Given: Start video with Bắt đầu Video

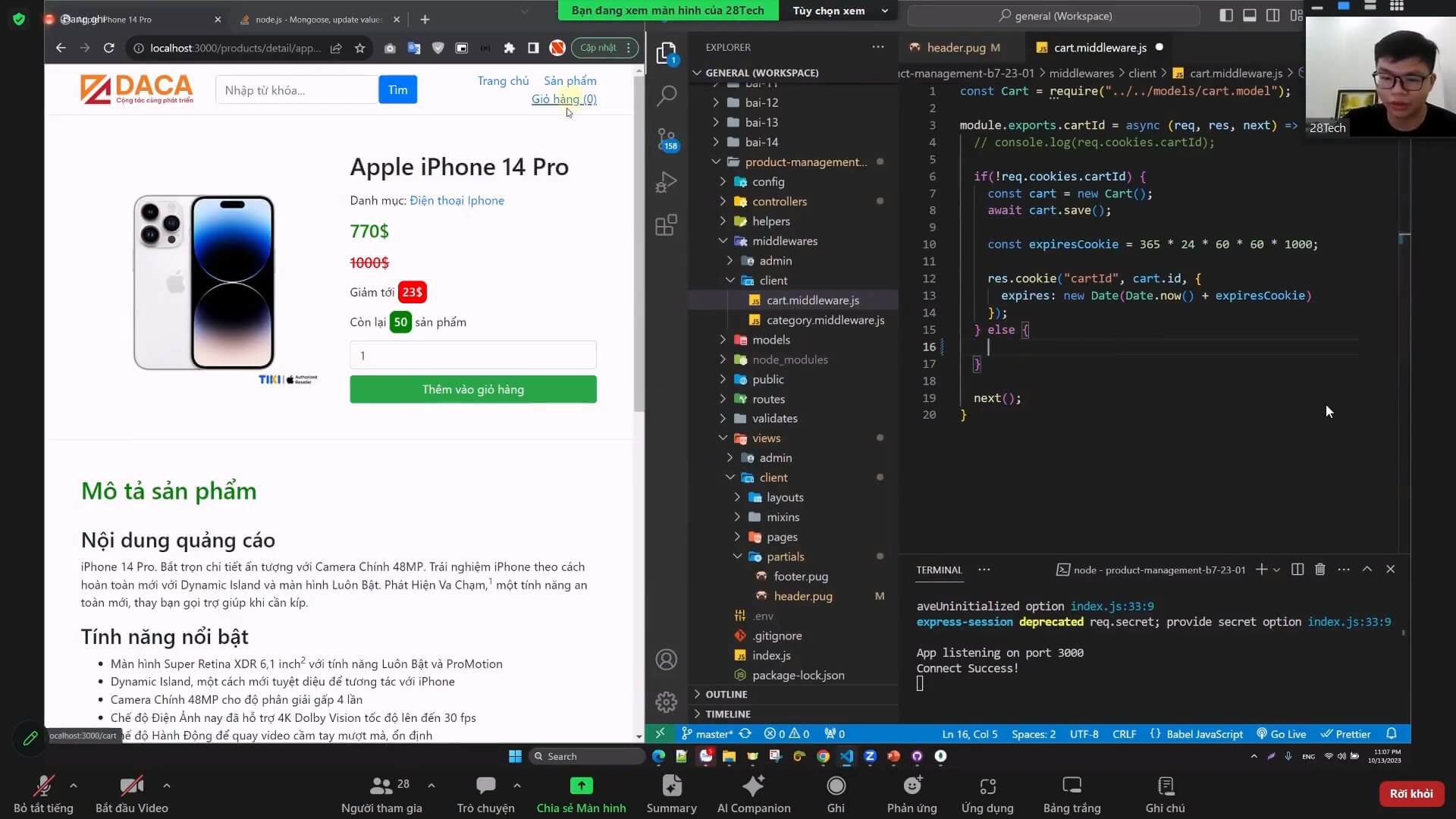Looking at the screenshot, I should [131, 794].
